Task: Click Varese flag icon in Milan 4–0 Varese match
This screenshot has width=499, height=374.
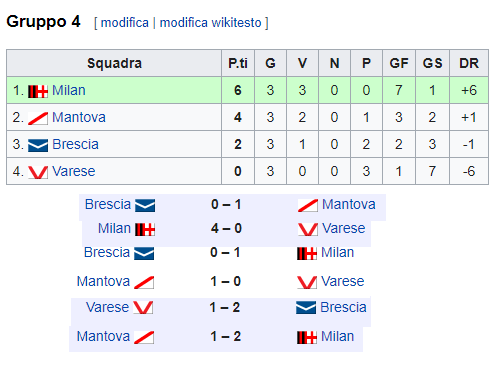Action: pyautogui.click(x=308, y=229)
